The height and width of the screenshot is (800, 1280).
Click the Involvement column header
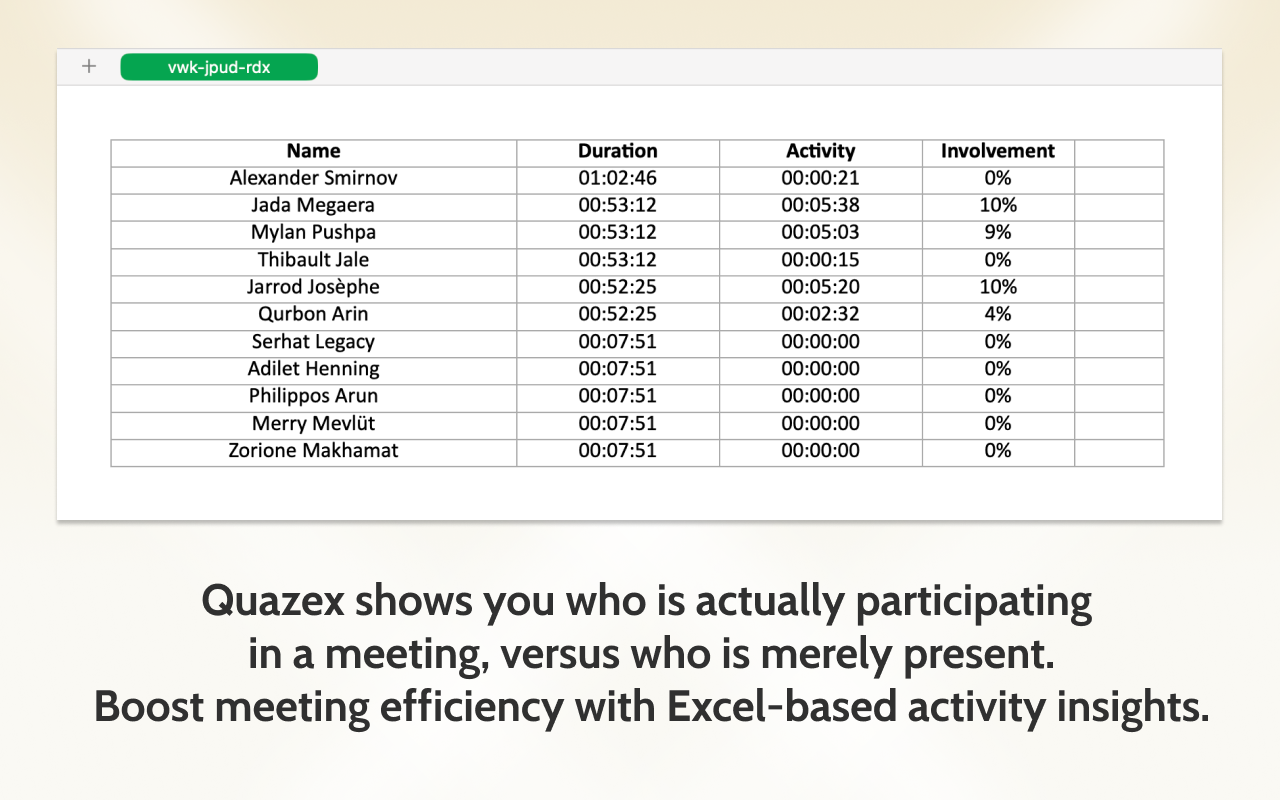point(996,151)
